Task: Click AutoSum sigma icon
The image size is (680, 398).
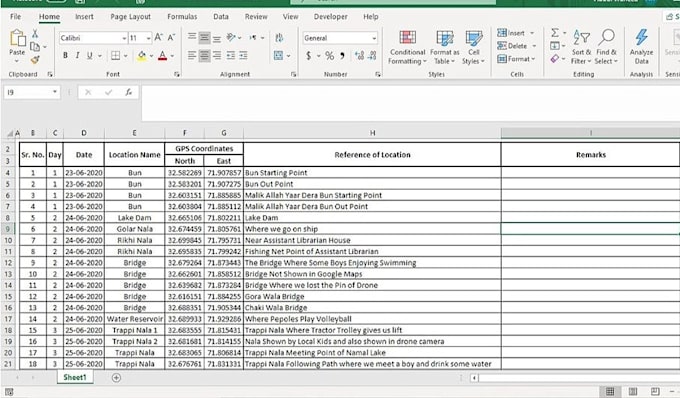Action: pyautogui.click(x=555, y=33)
